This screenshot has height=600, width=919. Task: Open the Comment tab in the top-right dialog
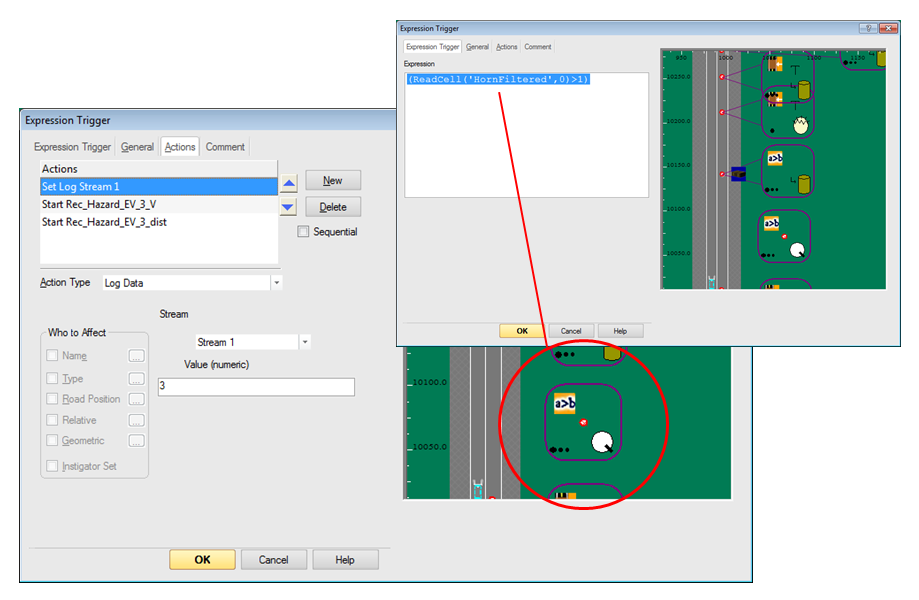click(x=537, y=47)
